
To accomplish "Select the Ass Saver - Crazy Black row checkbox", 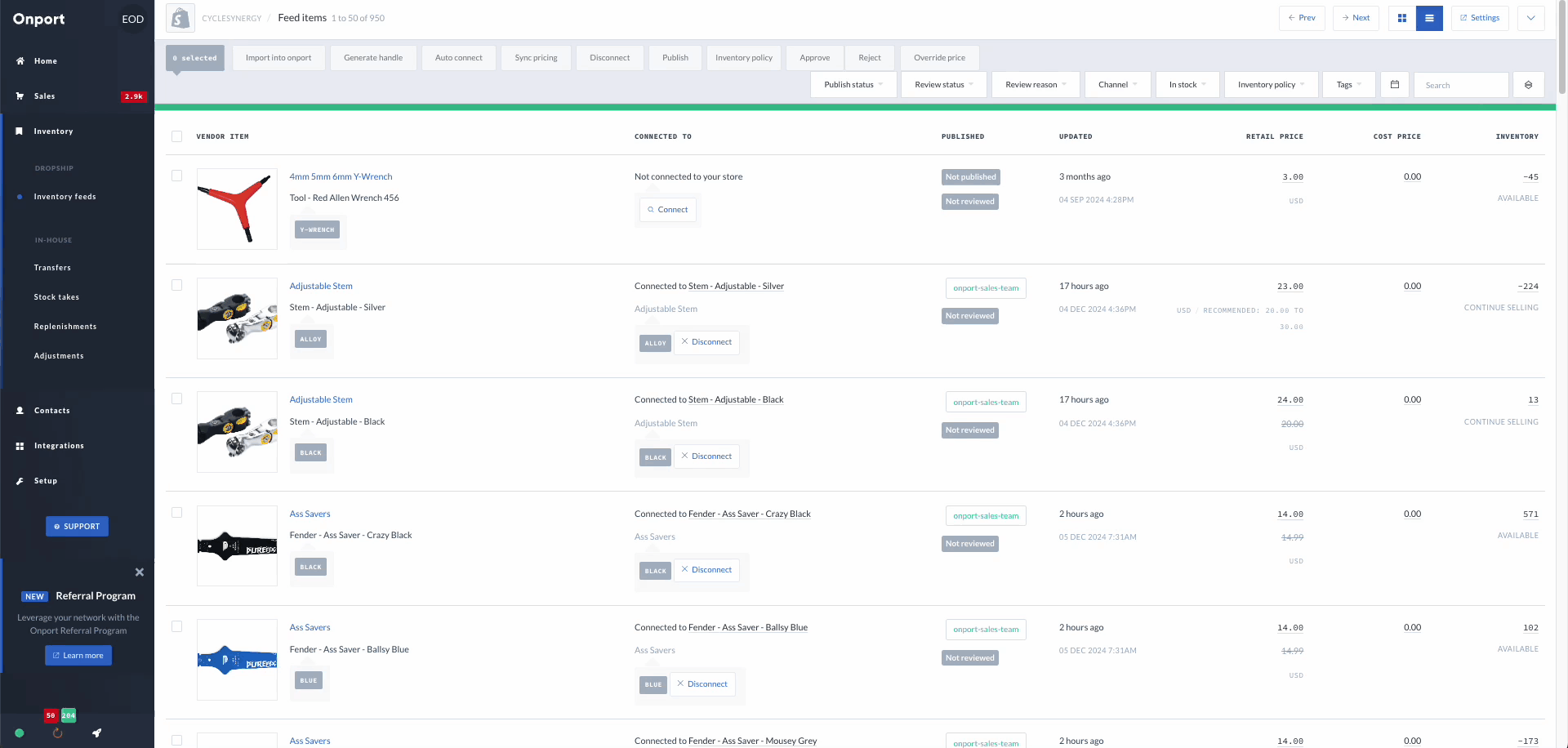I will [176, 513].
